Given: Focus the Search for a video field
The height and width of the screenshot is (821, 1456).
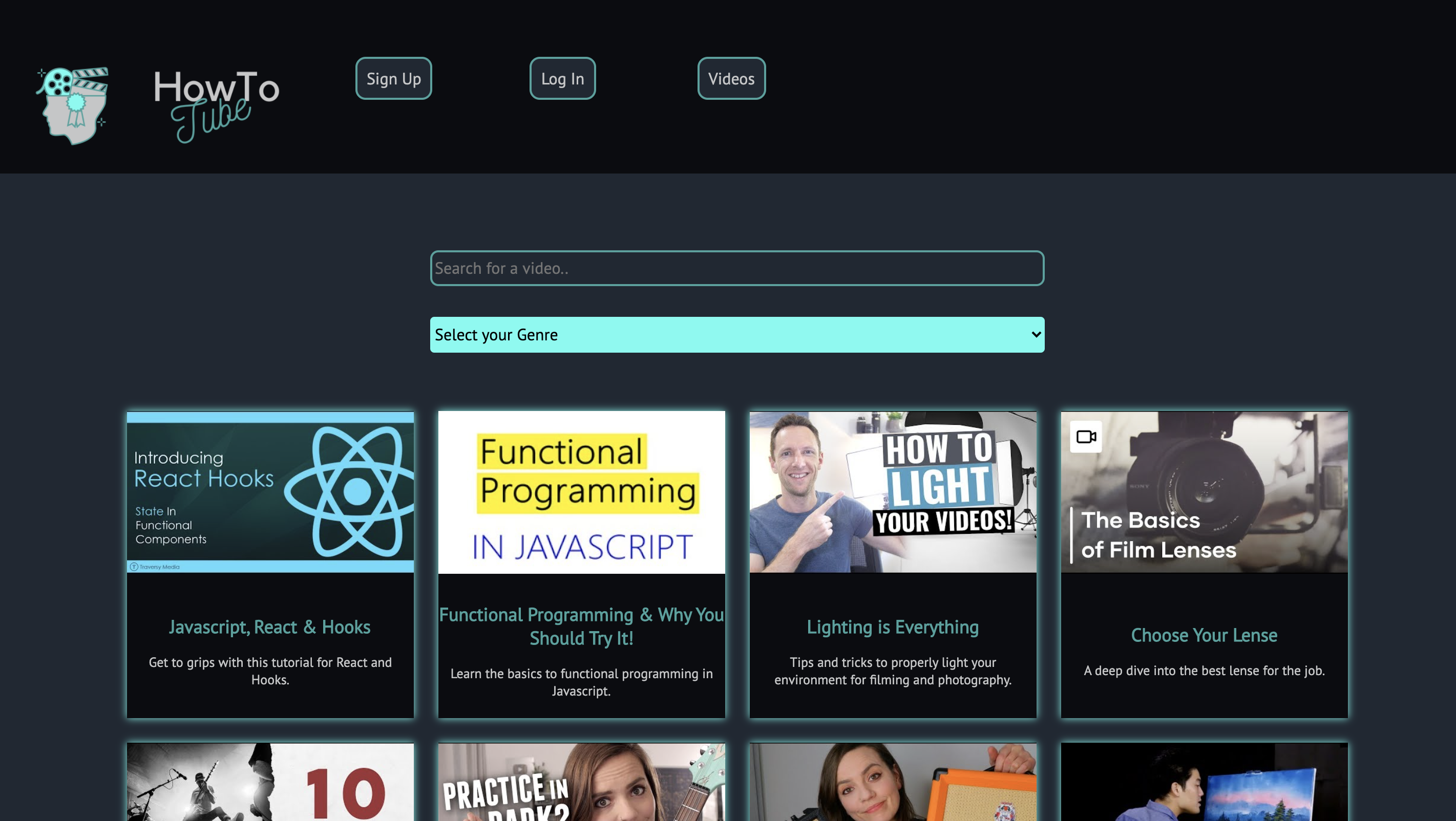Looking at the screenshot, I should coord(736,268).
